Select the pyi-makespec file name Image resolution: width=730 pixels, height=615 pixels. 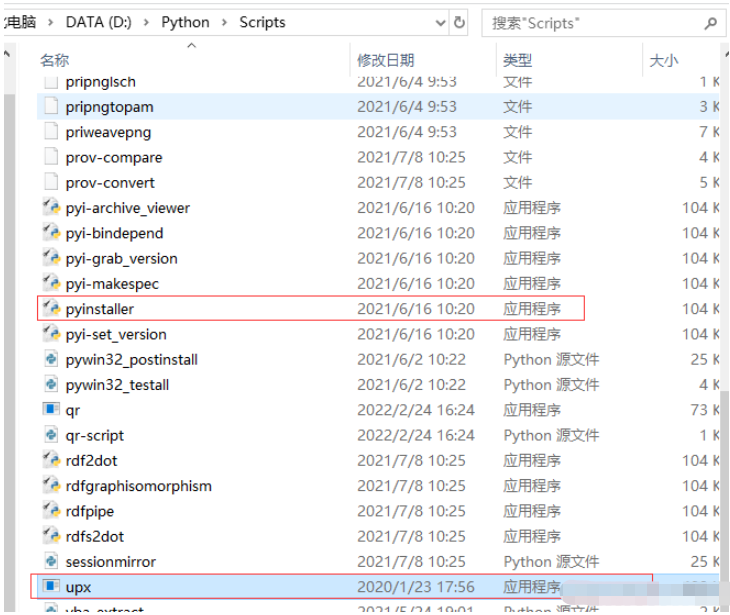click(112, 284)
